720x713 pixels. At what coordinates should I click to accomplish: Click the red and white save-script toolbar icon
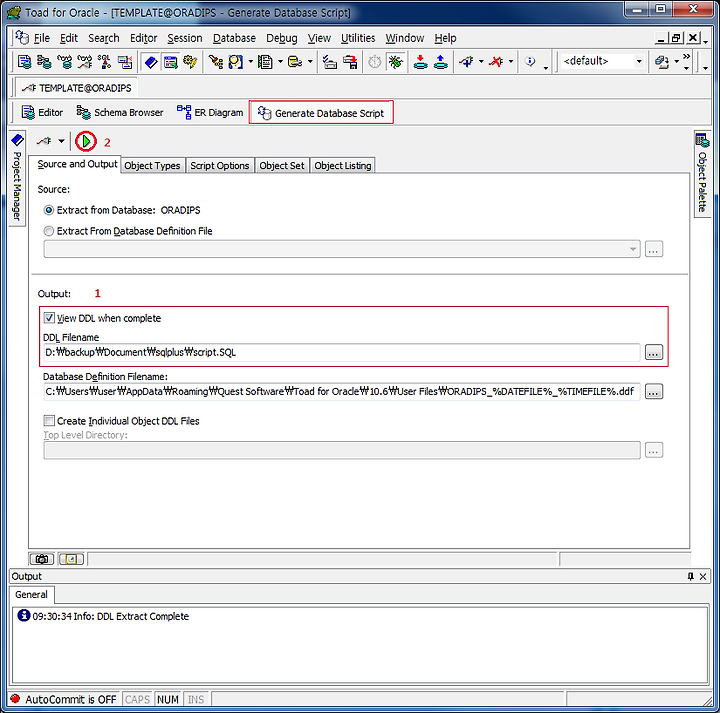pyautogui.click(x=350, y=62)
